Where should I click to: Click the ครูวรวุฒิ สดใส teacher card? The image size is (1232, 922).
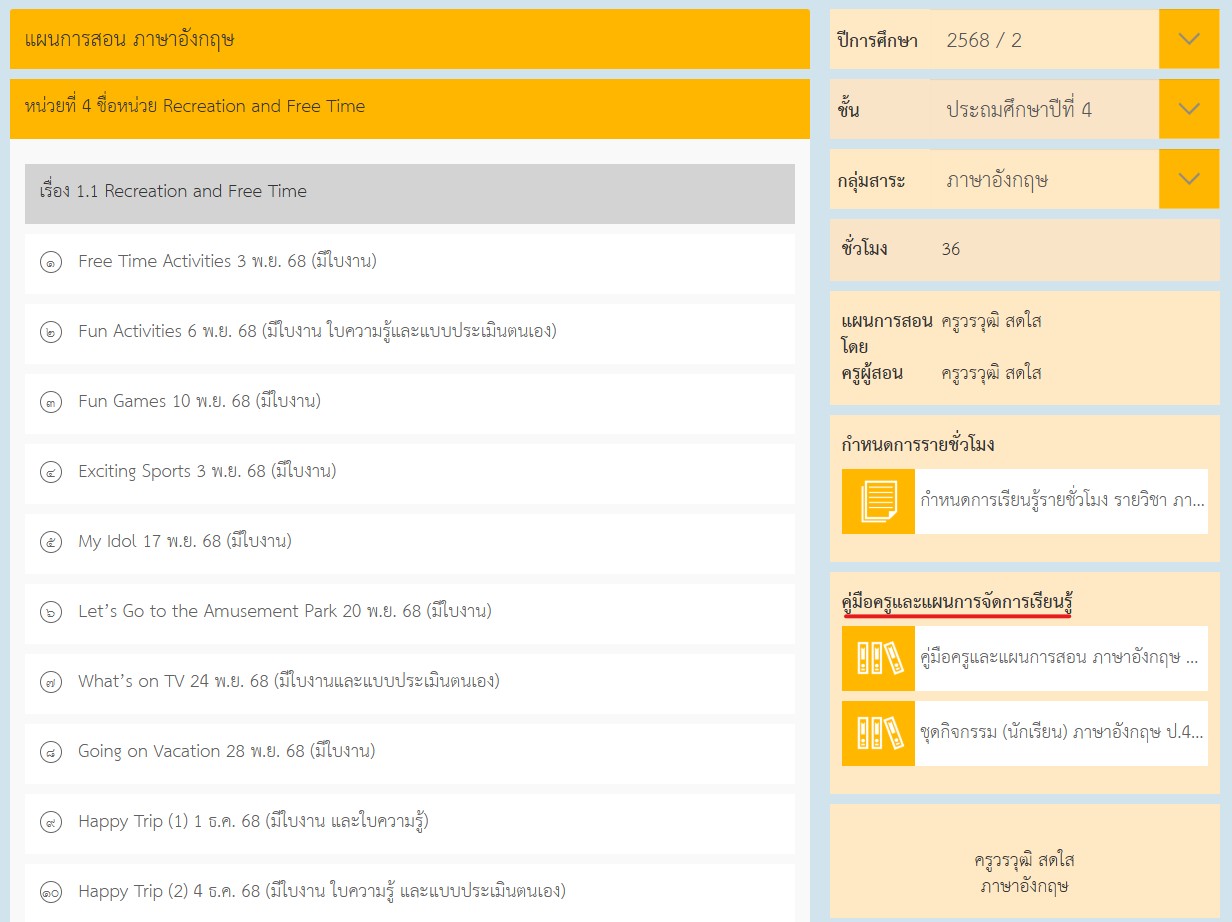[x=1024, y=872]
